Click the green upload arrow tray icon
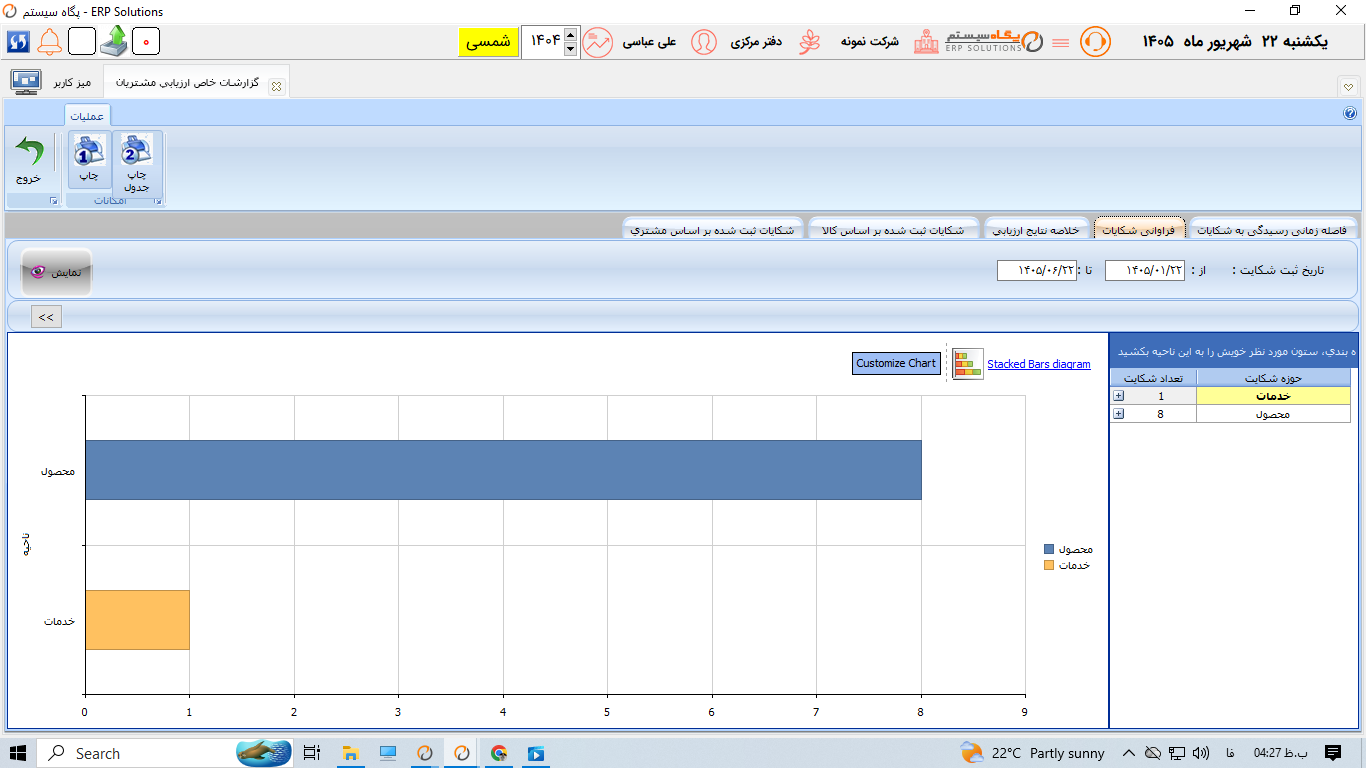Screen dimensions: 1366x768 114,41
